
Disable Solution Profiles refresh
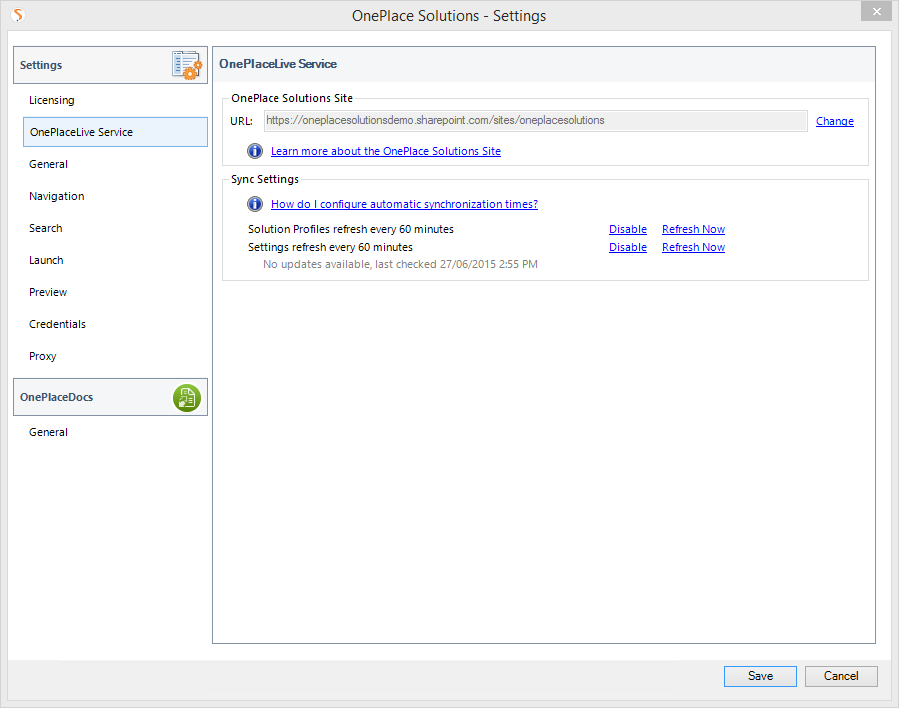click(x=628, y=229)
